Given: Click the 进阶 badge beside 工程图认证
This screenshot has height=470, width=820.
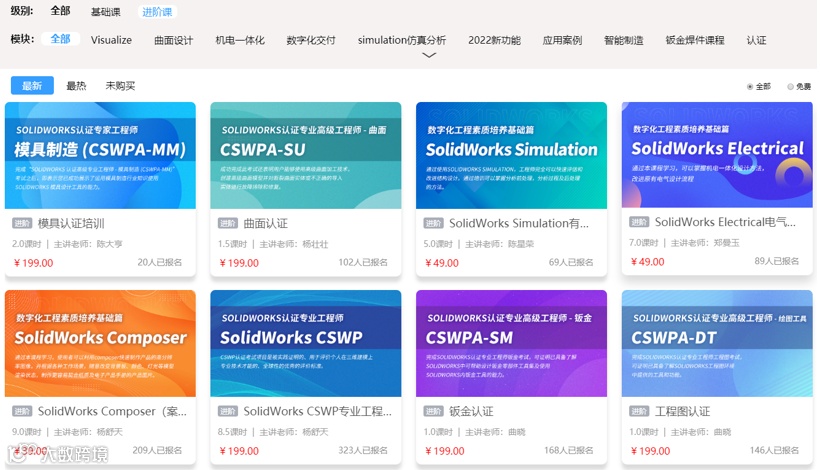Looking at the screenshot, I should pos(639,411).
